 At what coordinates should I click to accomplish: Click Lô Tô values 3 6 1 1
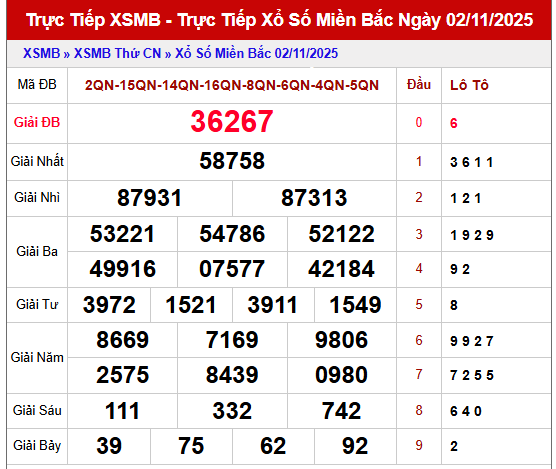472,162
